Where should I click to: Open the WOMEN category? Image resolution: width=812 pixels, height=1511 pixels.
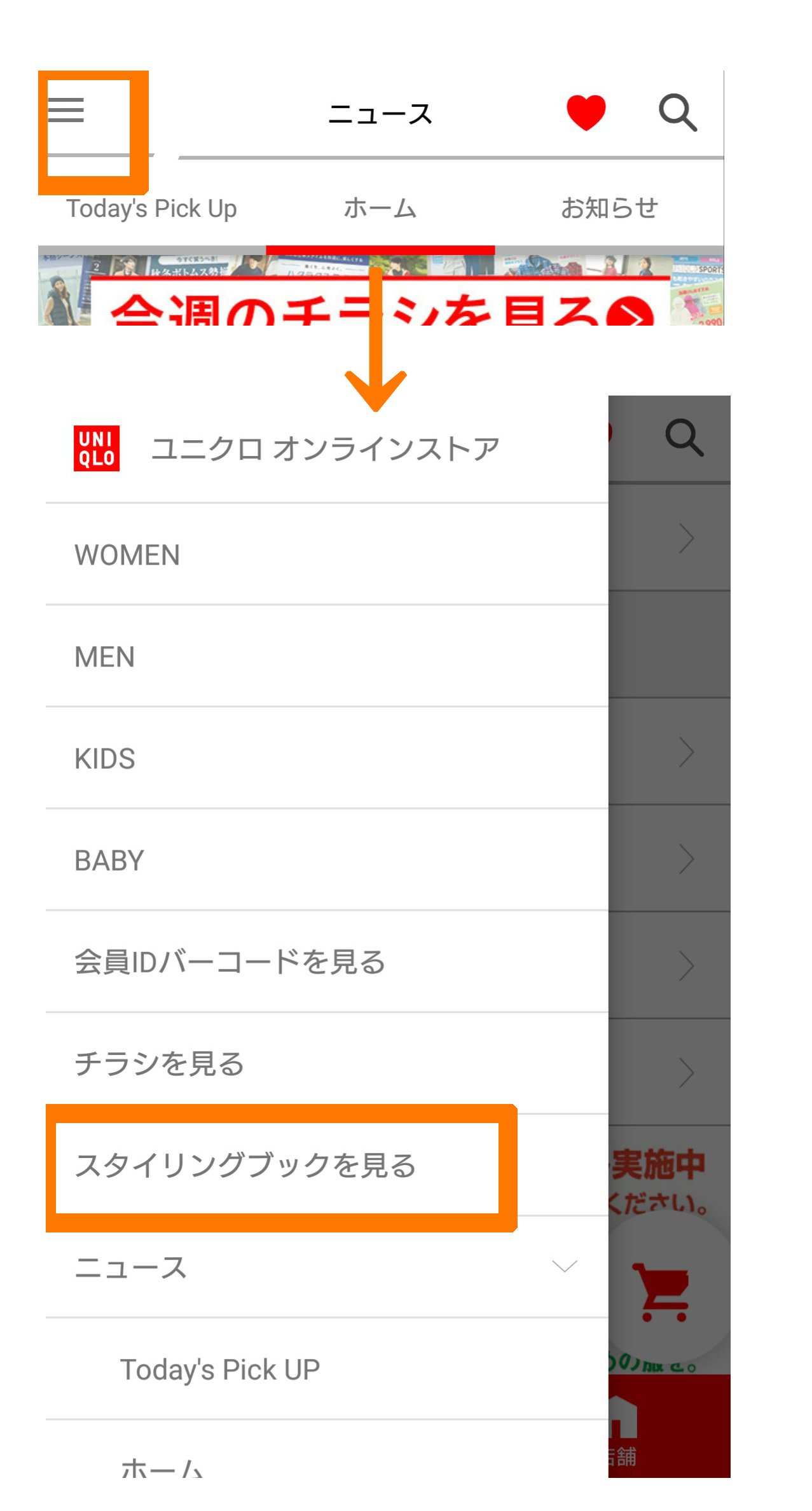tap(127, 555)
